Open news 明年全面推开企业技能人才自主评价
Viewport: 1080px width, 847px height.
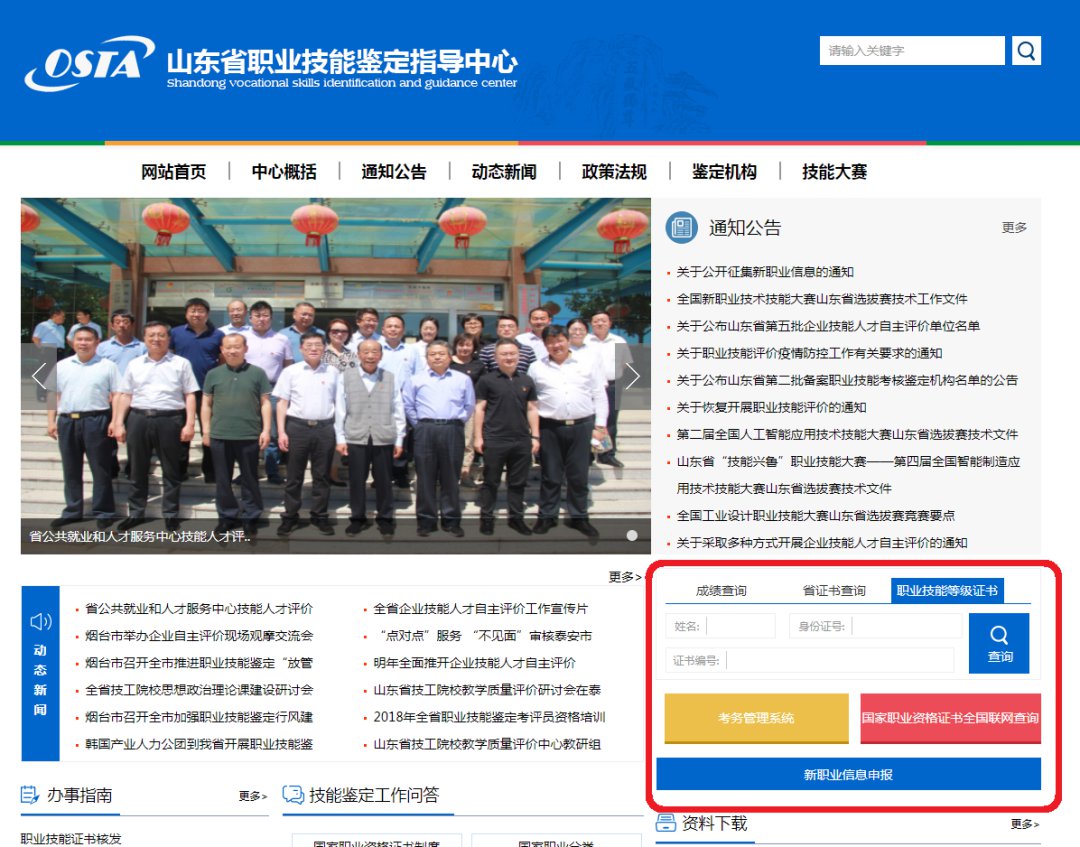[x=474, y=663]
